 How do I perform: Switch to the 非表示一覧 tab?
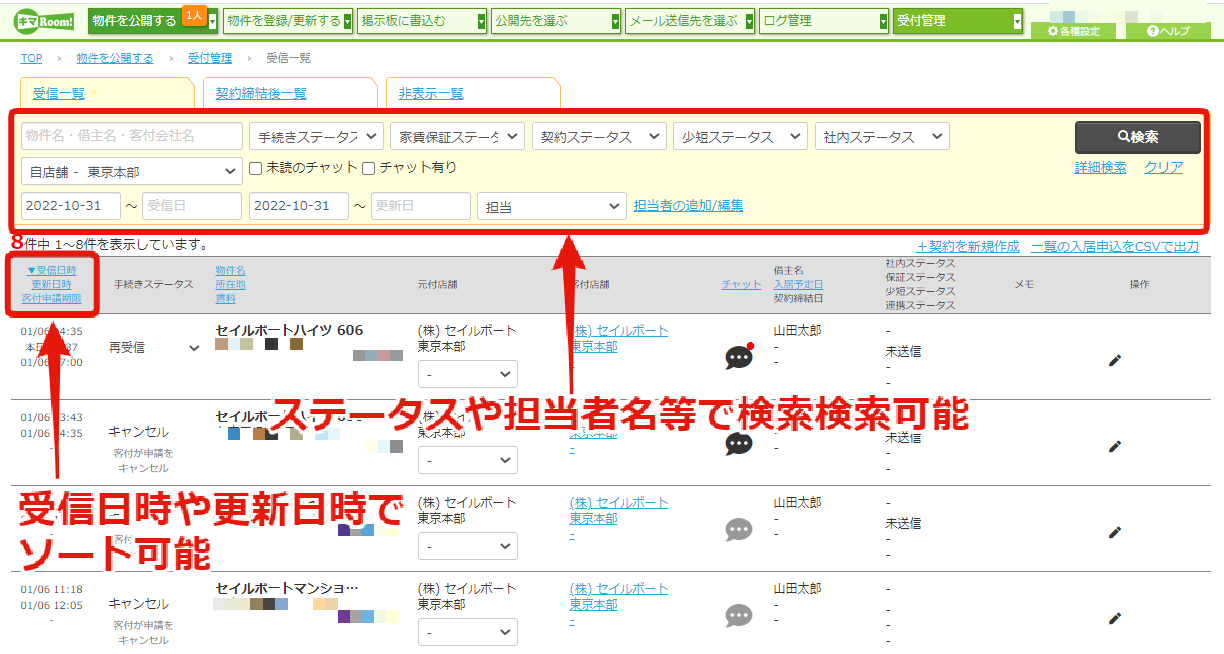point(431,93)
